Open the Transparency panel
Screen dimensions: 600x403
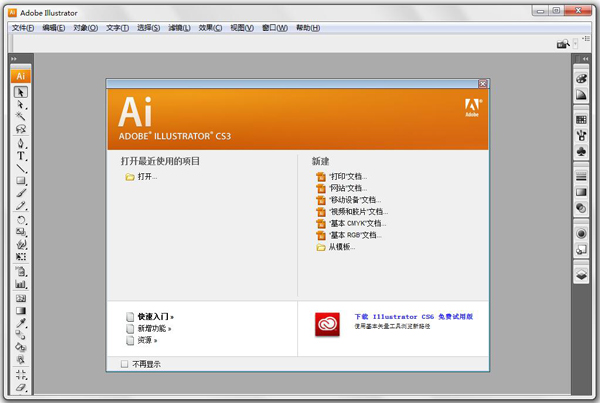[x=581, y=208]
